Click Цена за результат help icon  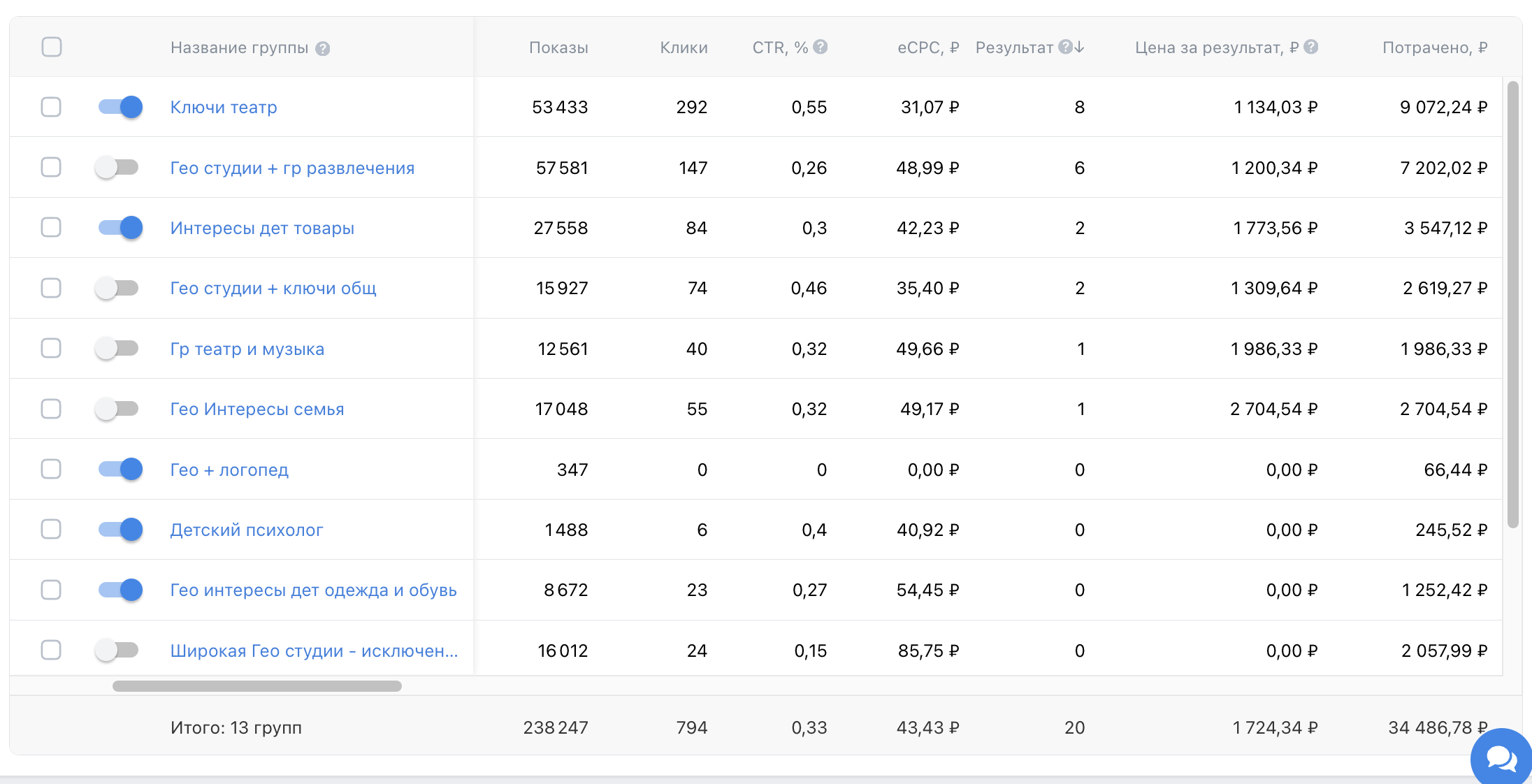pos(1311,47)
